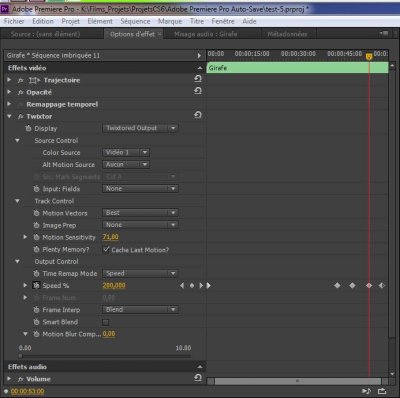Open the Frame Interp Blend dropdown
The height and width of the screenshot is (398, 400).
(x=140, y=309)
